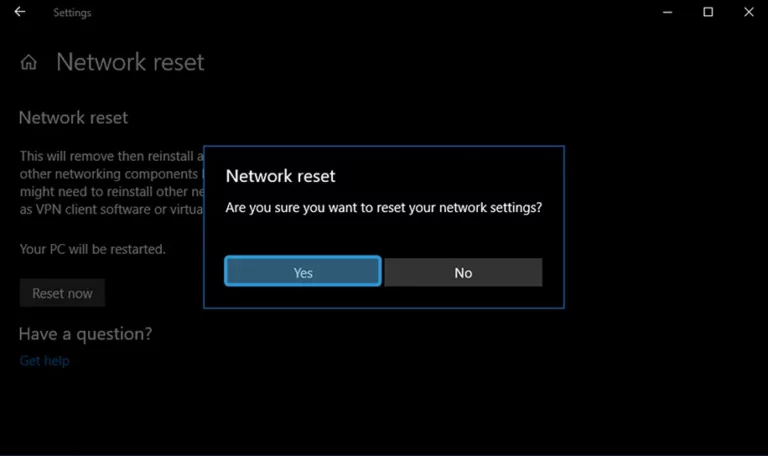Go back using the arrow icon

pos(20,12)
